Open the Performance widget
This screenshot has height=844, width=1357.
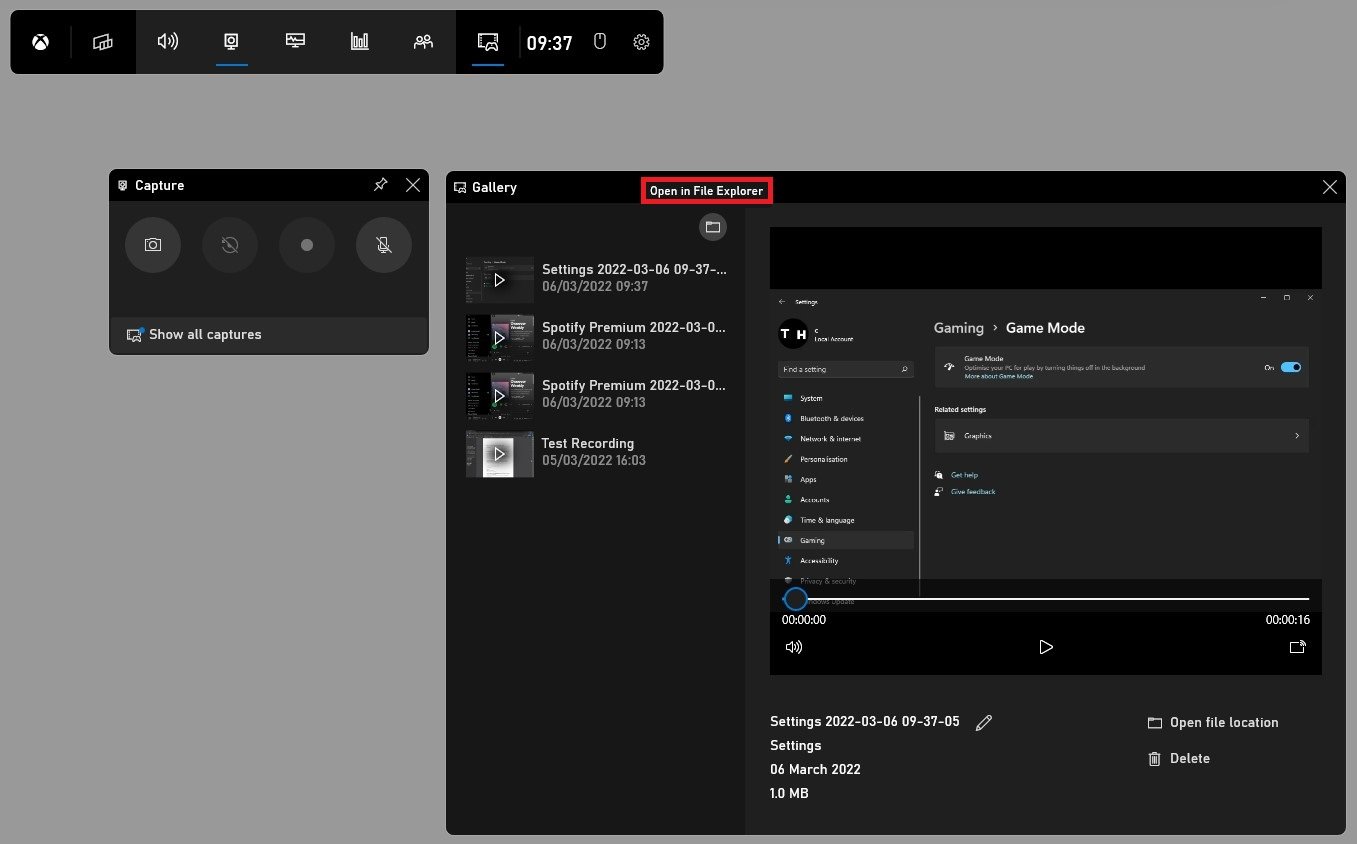coord(295,42)
